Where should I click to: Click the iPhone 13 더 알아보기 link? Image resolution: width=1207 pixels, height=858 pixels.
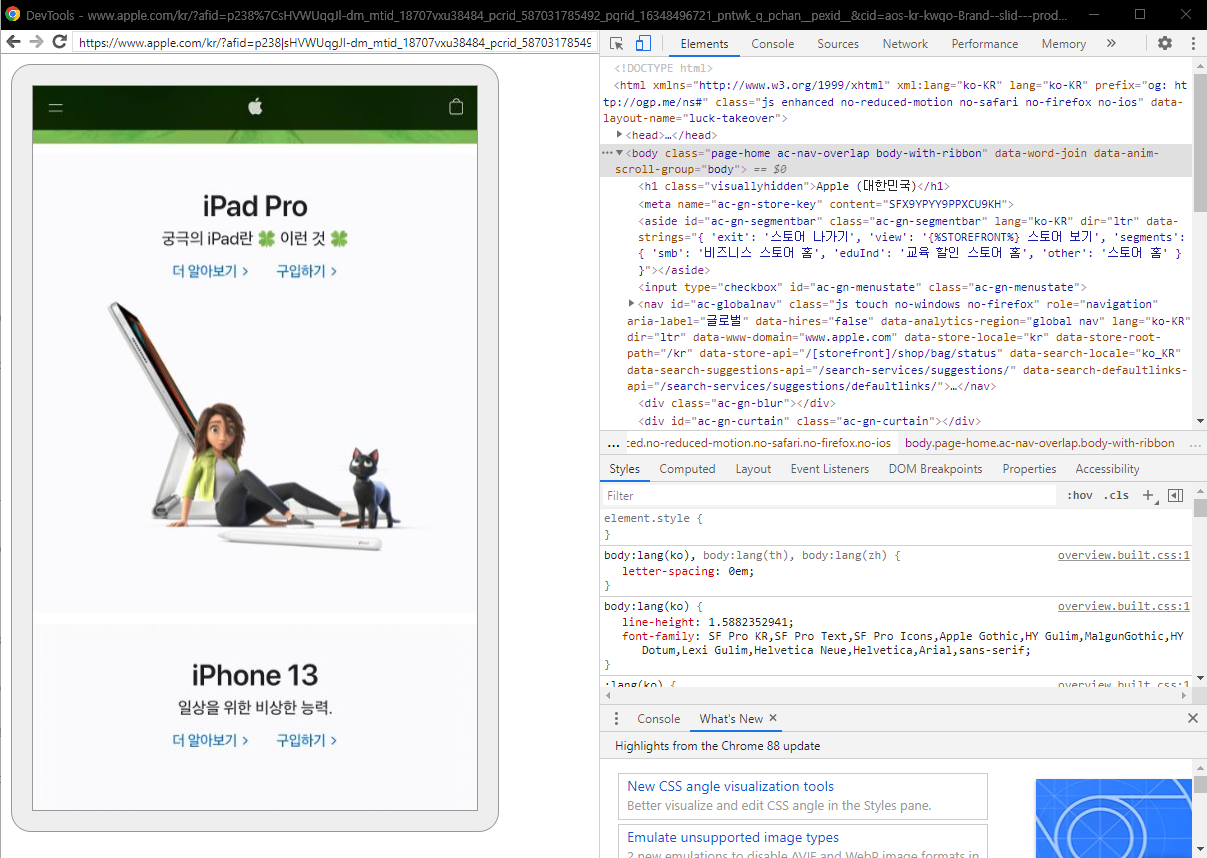pyautogui.click(x=210, y=740)
